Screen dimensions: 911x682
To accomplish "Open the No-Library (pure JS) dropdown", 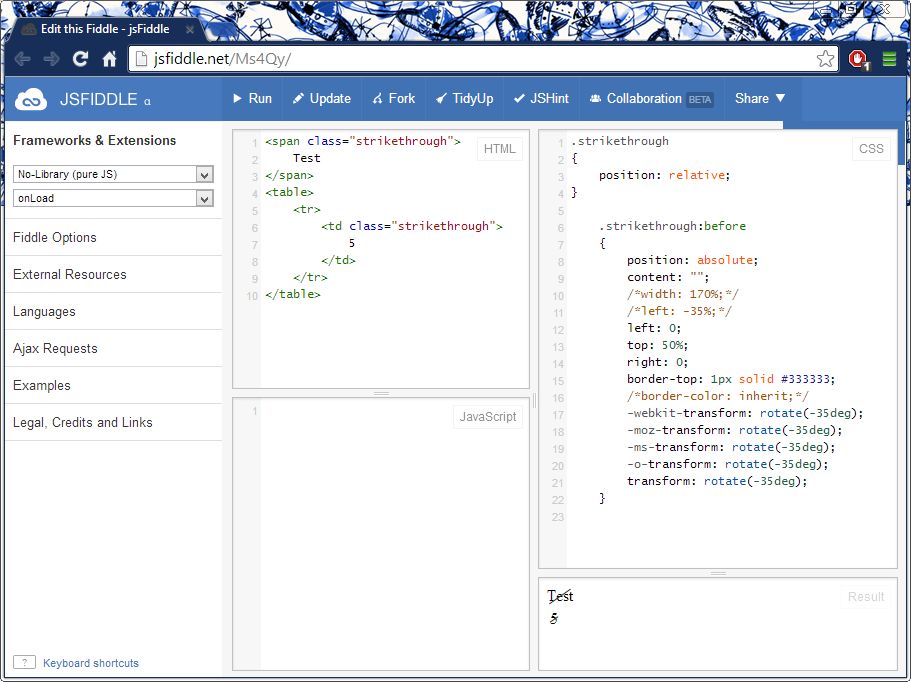I will pos(113,174).
